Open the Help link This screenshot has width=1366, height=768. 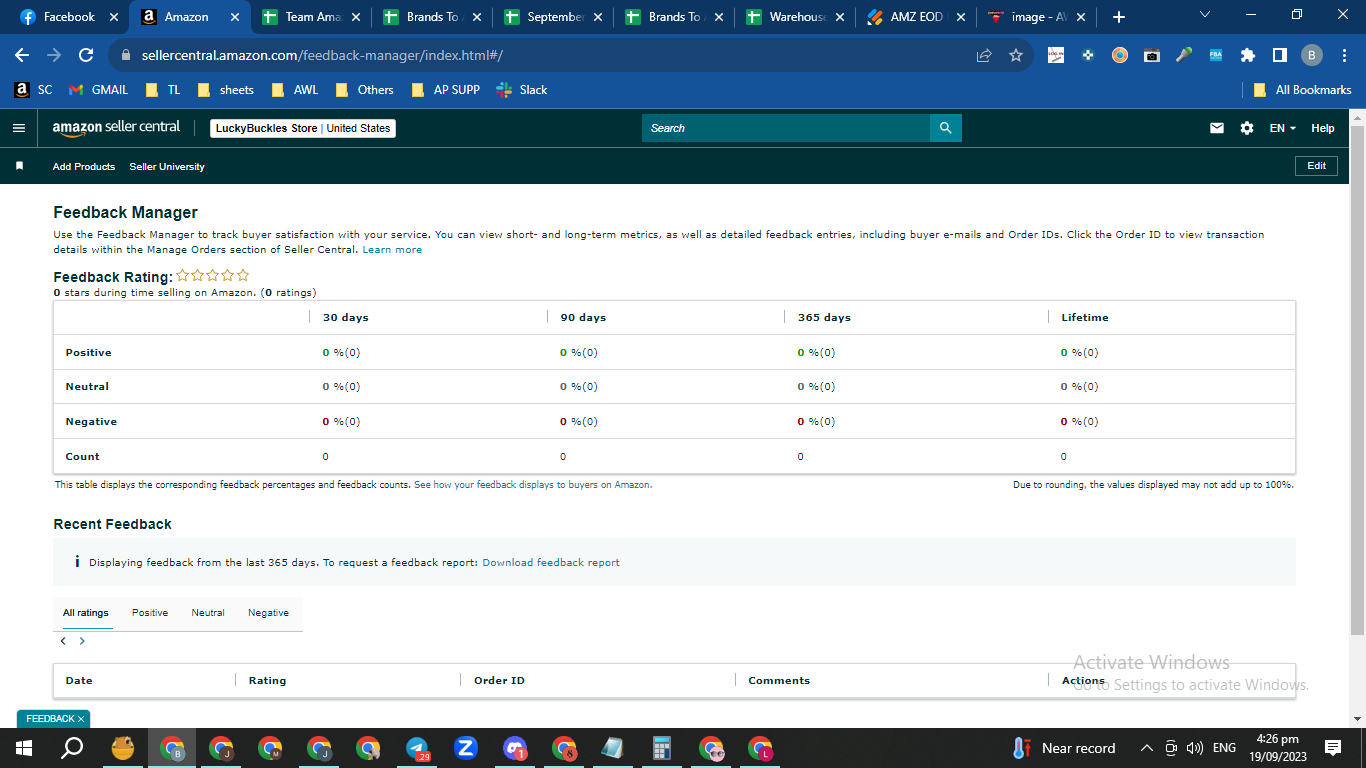pos(1323,128)
